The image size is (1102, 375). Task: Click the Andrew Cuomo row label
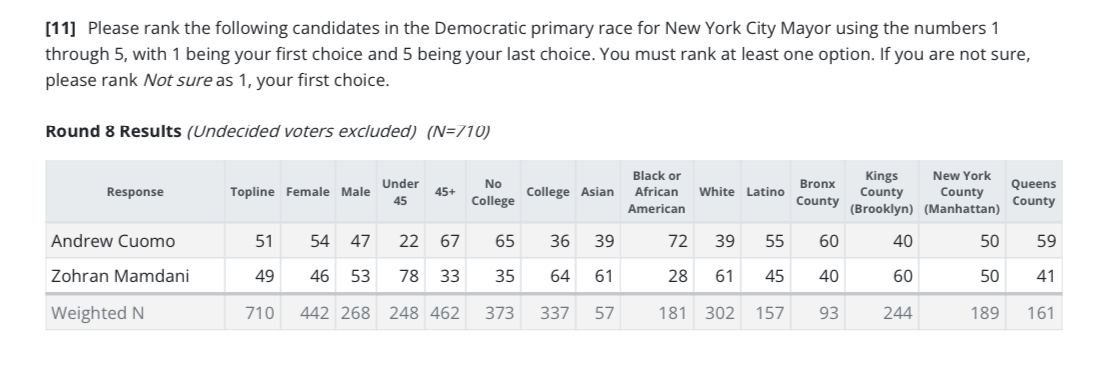pyautogui.click(x=113, y=241)
